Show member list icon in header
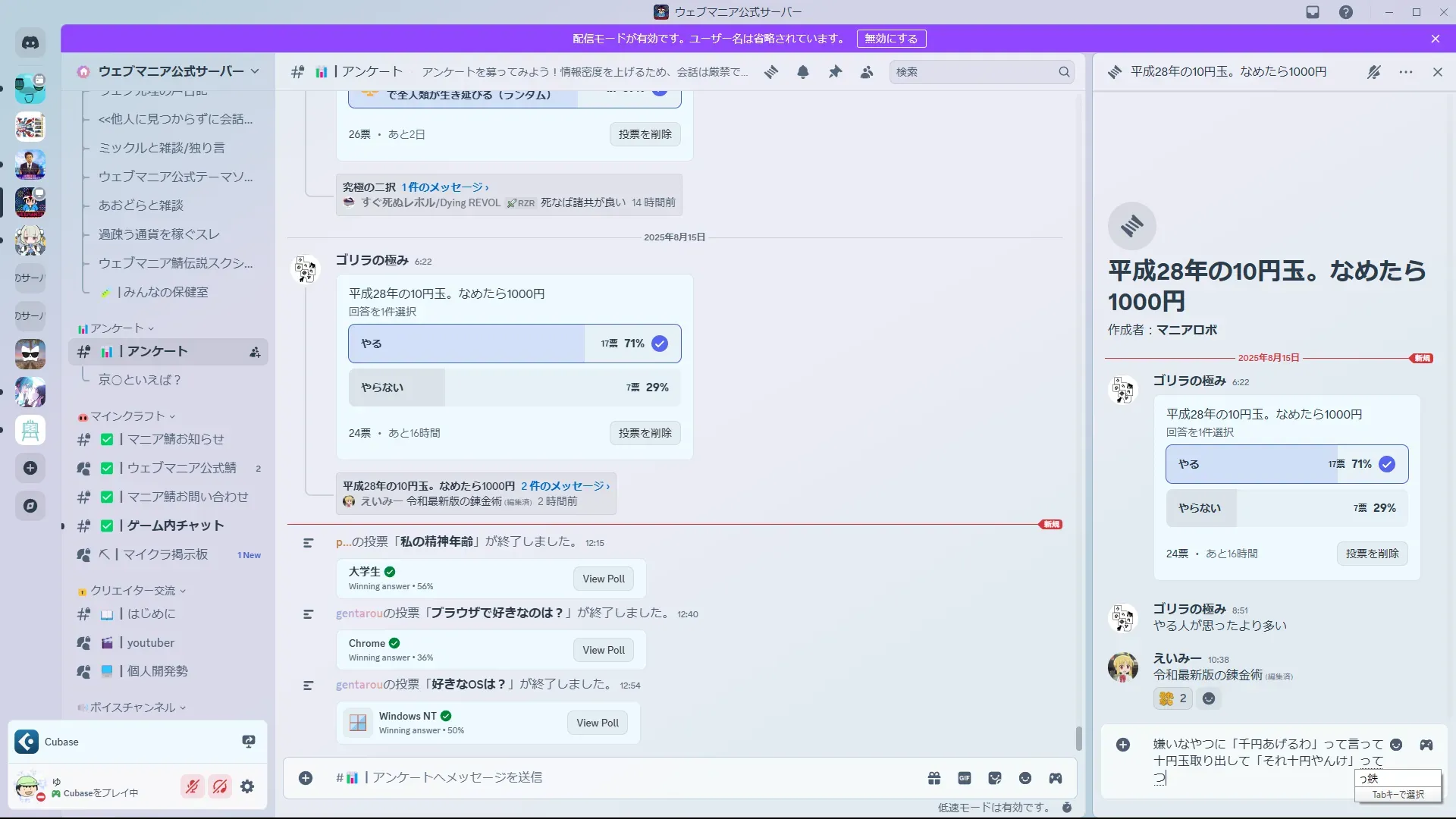Screen dimensions: 1456x819 pos(867,72)
